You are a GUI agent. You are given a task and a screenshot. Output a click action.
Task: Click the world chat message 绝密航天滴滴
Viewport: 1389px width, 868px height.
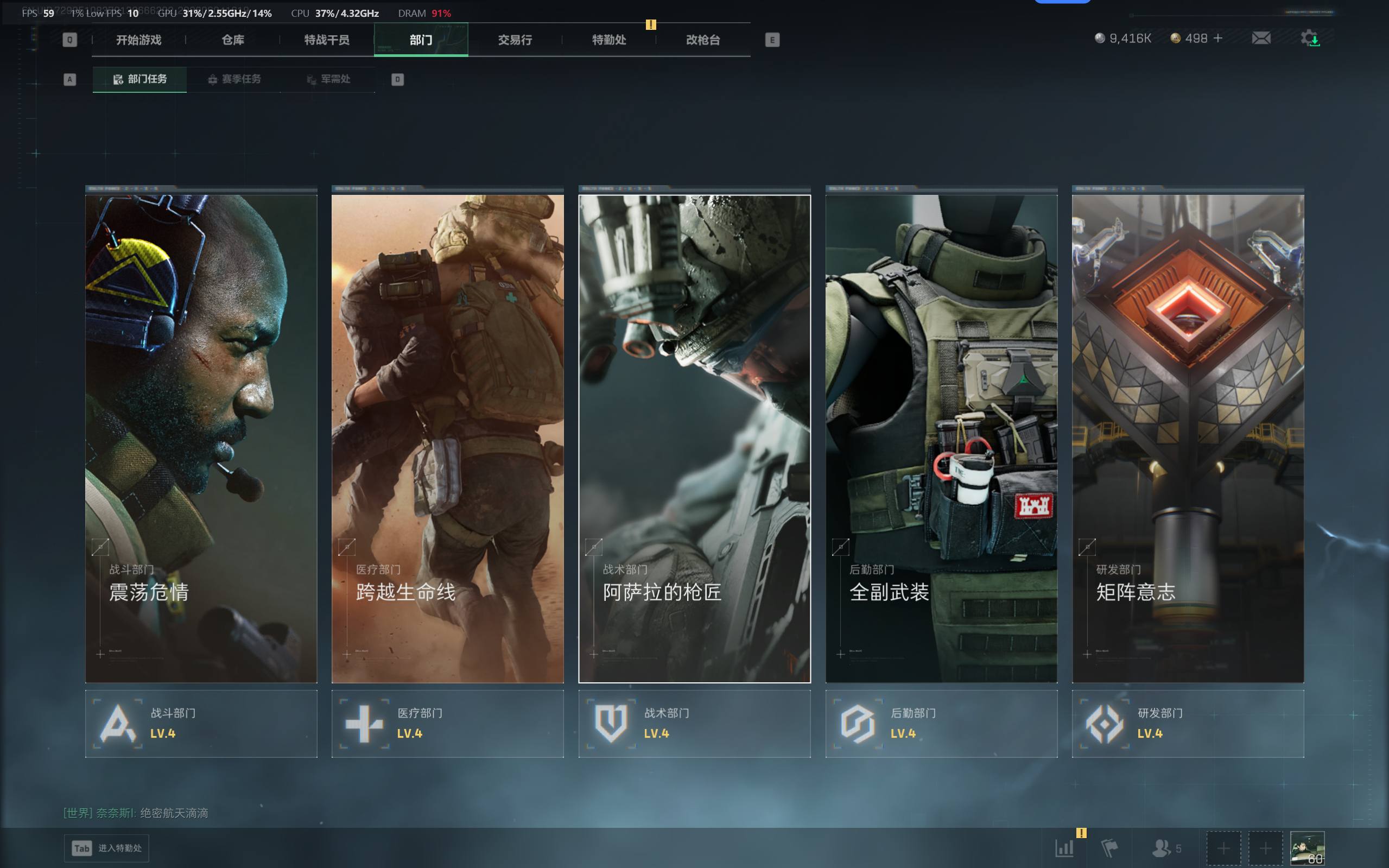[174, 813]
